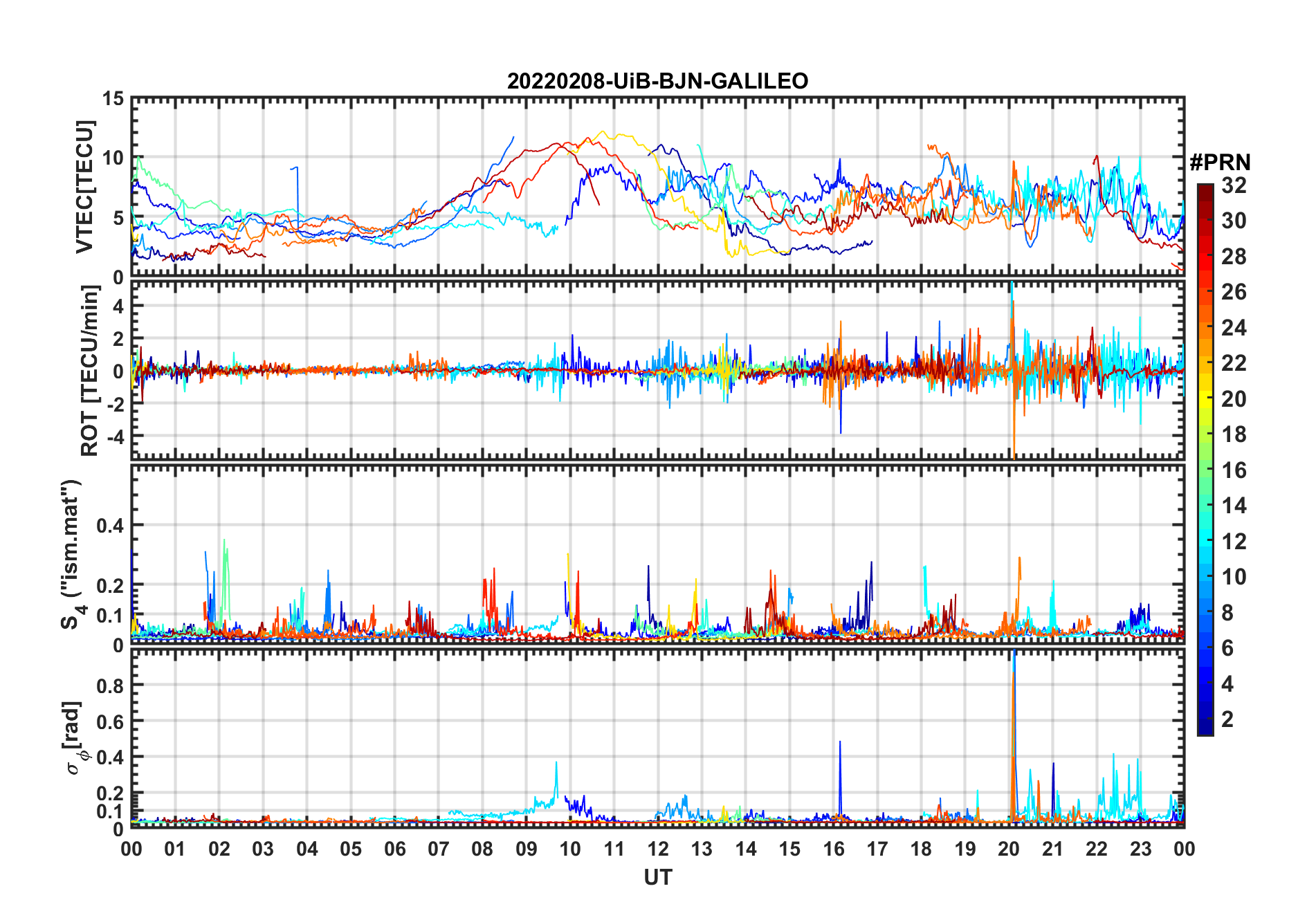Click x-axis tick label 16
1316x920 pixels.
point(833,849)
